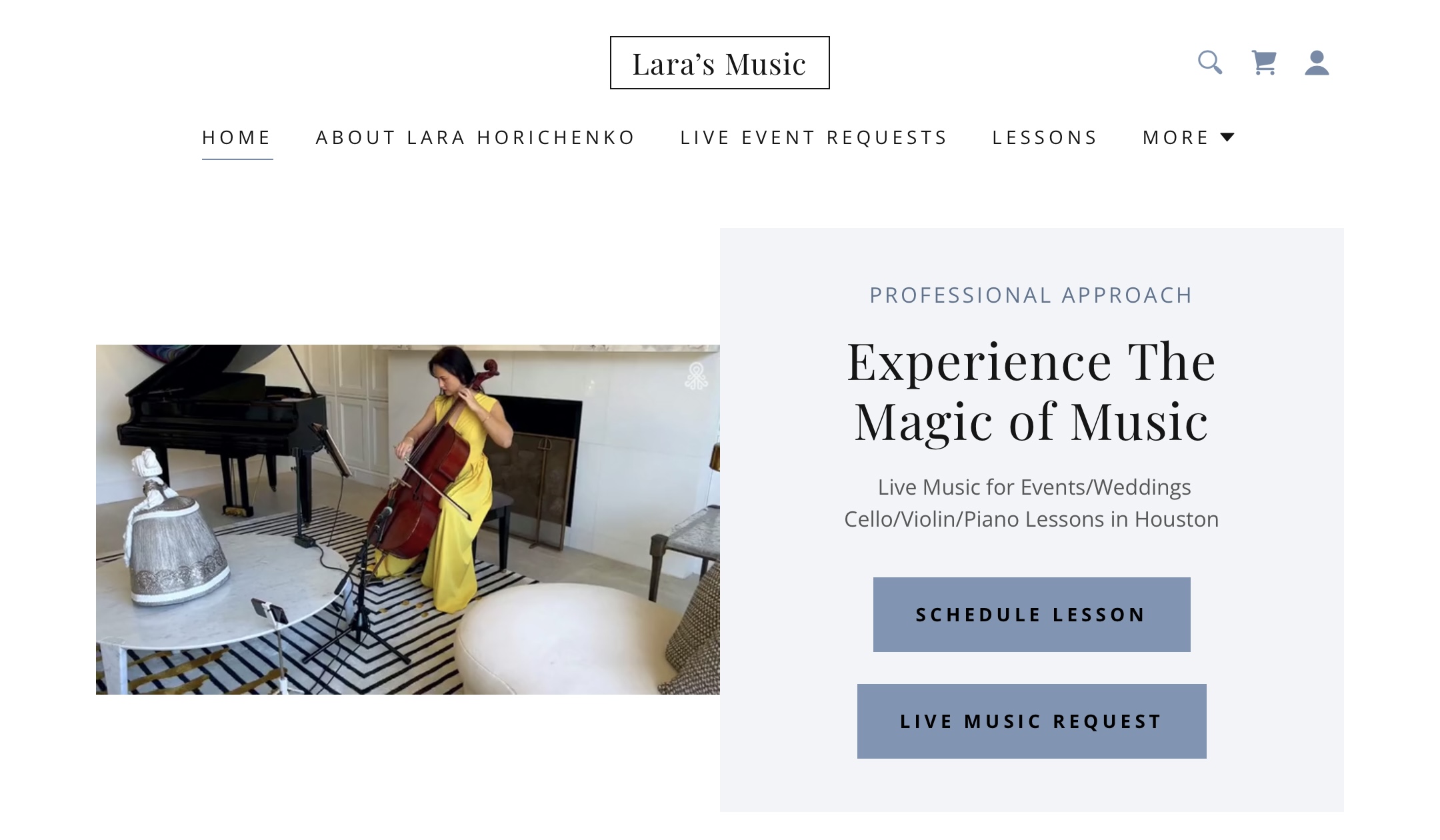Viewport: 1440px width, 840px height.
Task: Open the Lessons menu item
Action: point(1045,137)
